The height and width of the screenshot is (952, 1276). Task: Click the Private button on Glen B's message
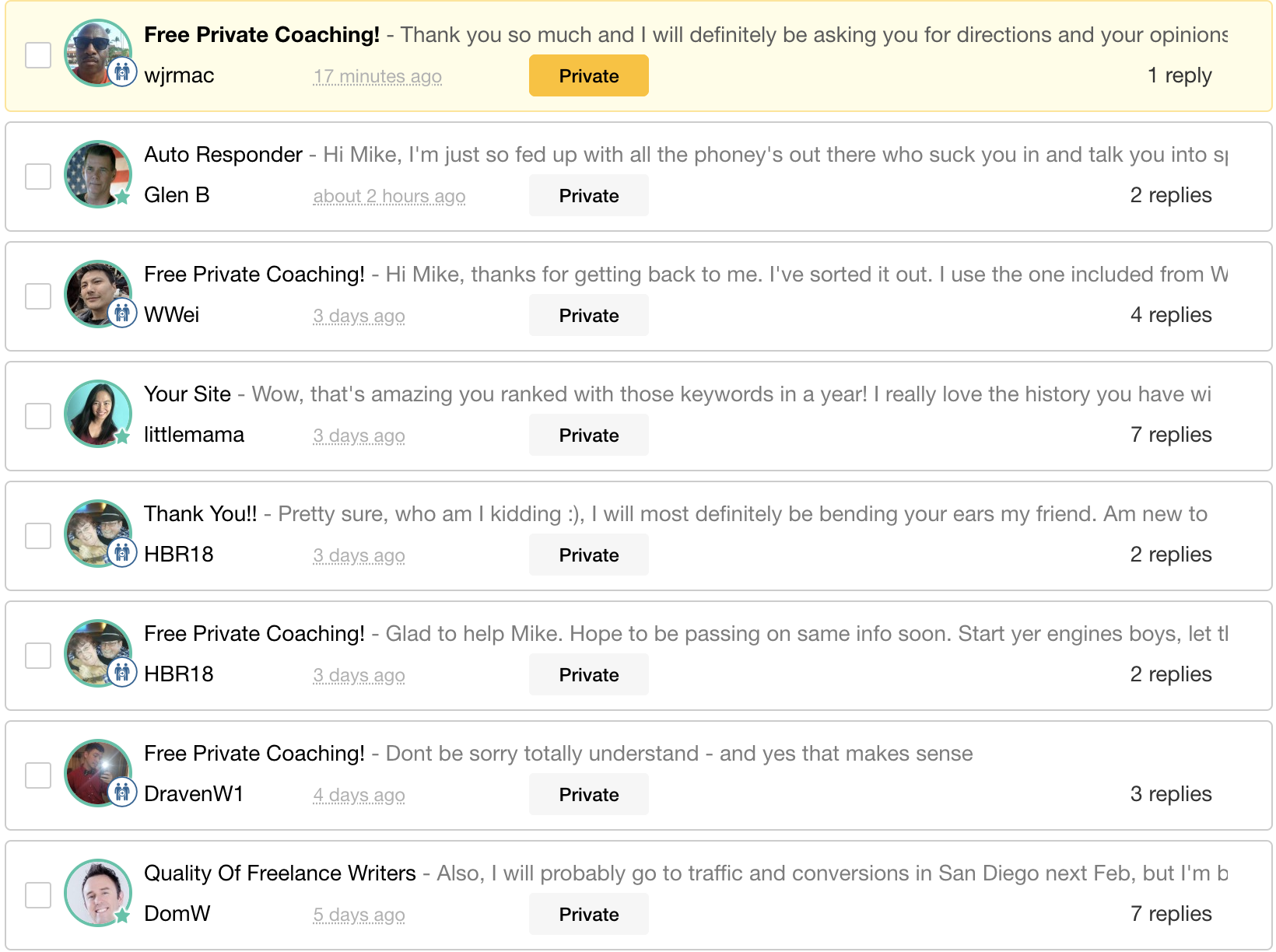tap(588, 195)
